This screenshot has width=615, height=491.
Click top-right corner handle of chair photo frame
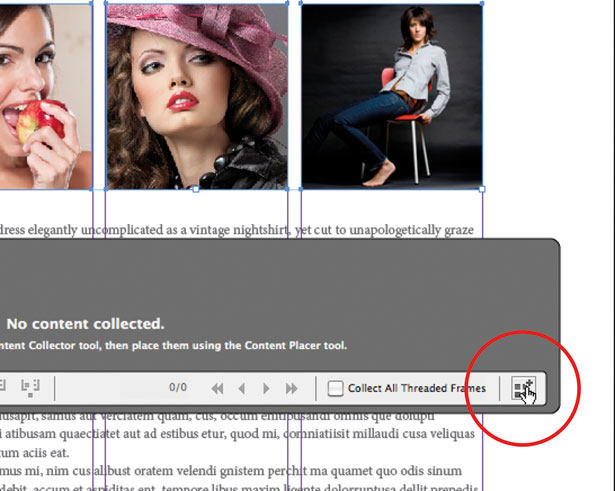coord(482,4)
